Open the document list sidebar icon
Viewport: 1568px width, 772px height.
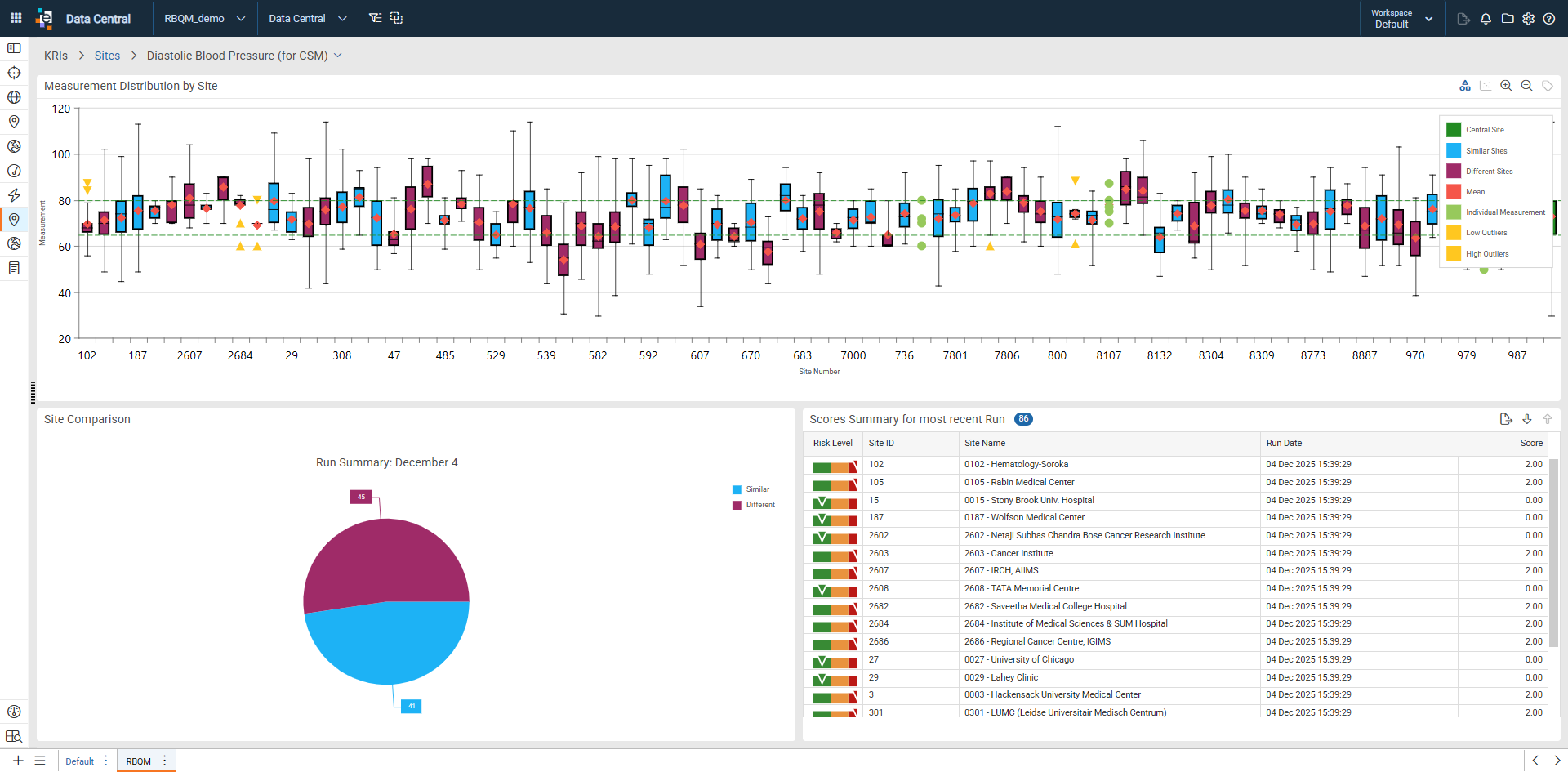pos(14,268)
